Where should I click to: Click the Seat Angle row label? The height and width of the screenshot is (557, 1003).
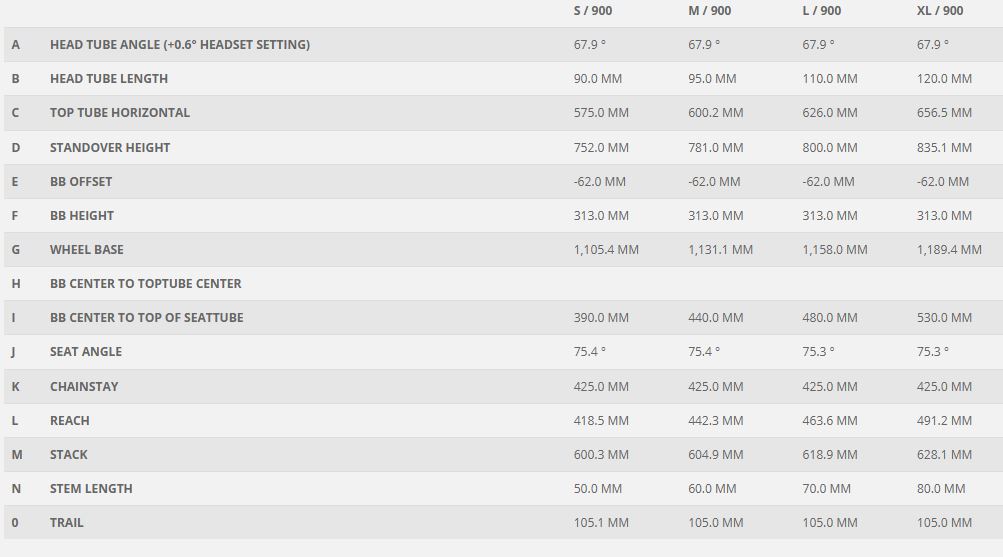pyautogui.click(x=86, y=352)
